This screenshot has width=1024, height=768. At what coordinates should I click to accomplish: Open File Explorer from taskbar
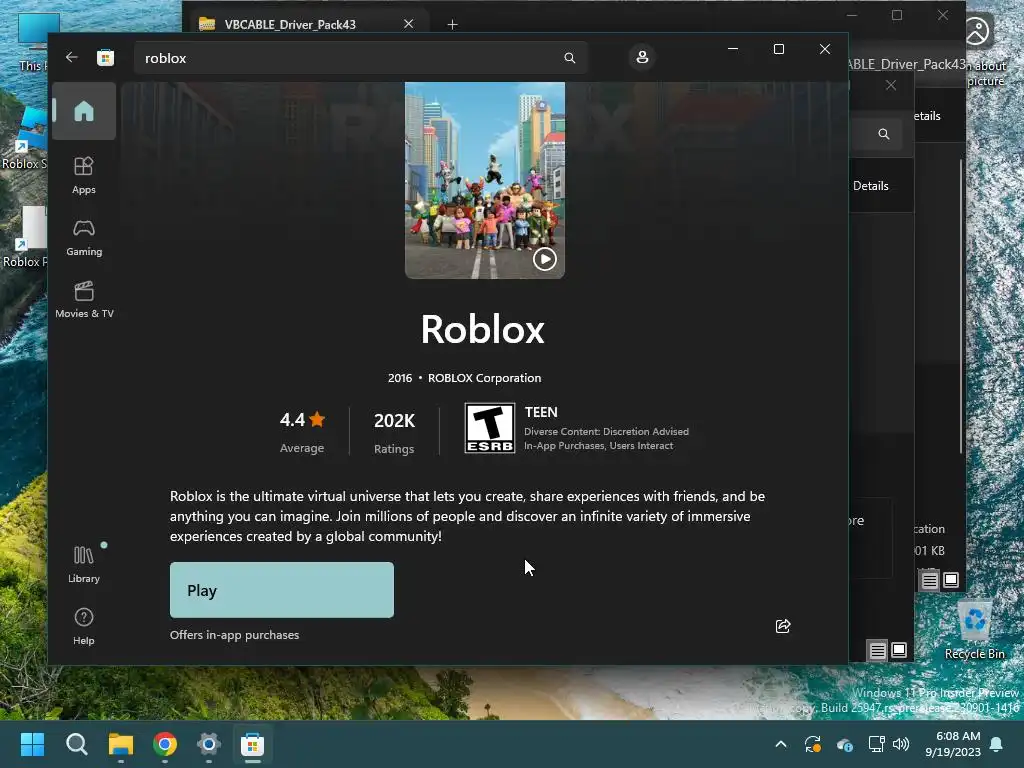[121, 744]
